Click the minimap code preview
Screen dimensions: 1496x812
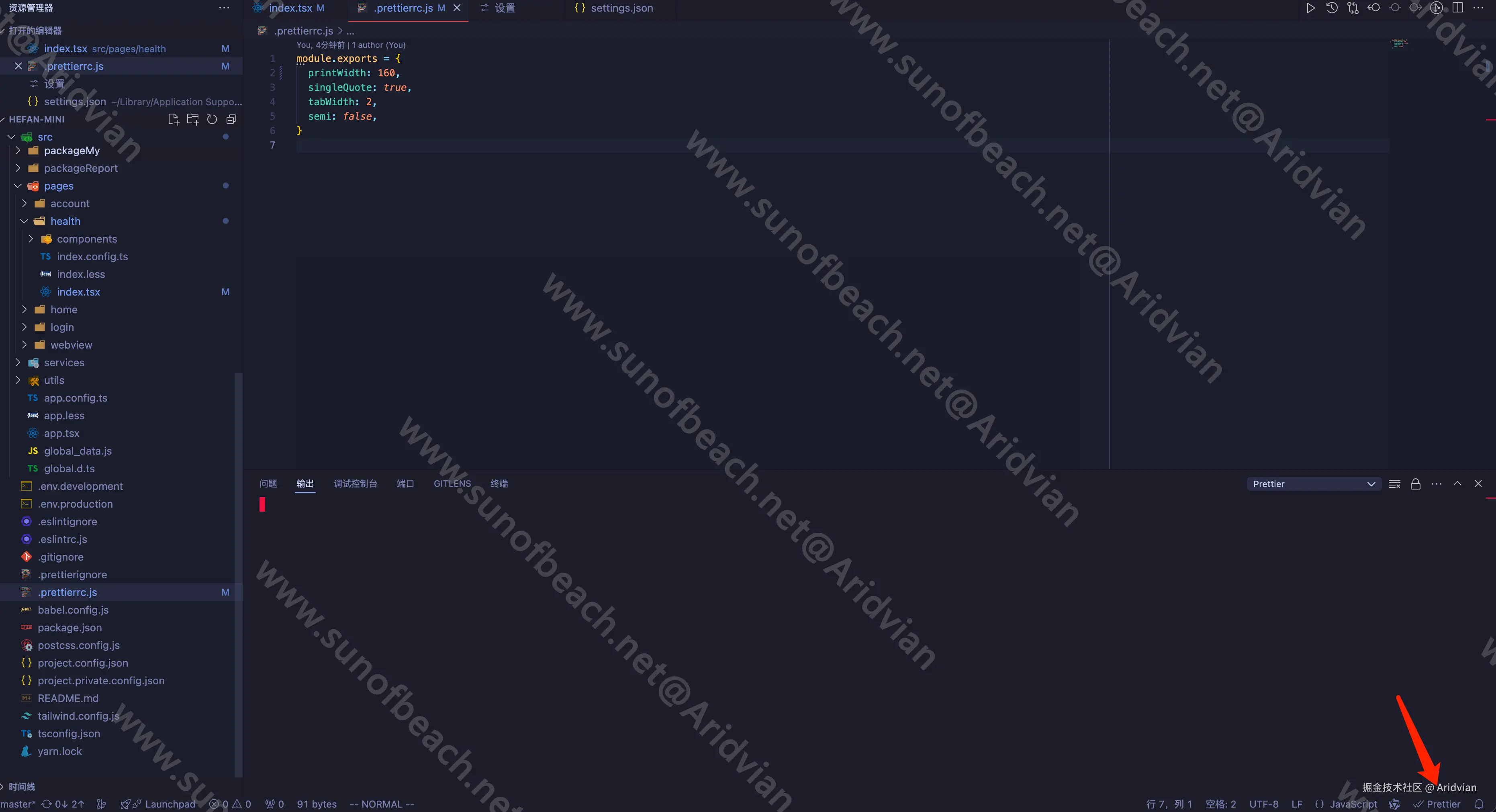[1399, 43]
